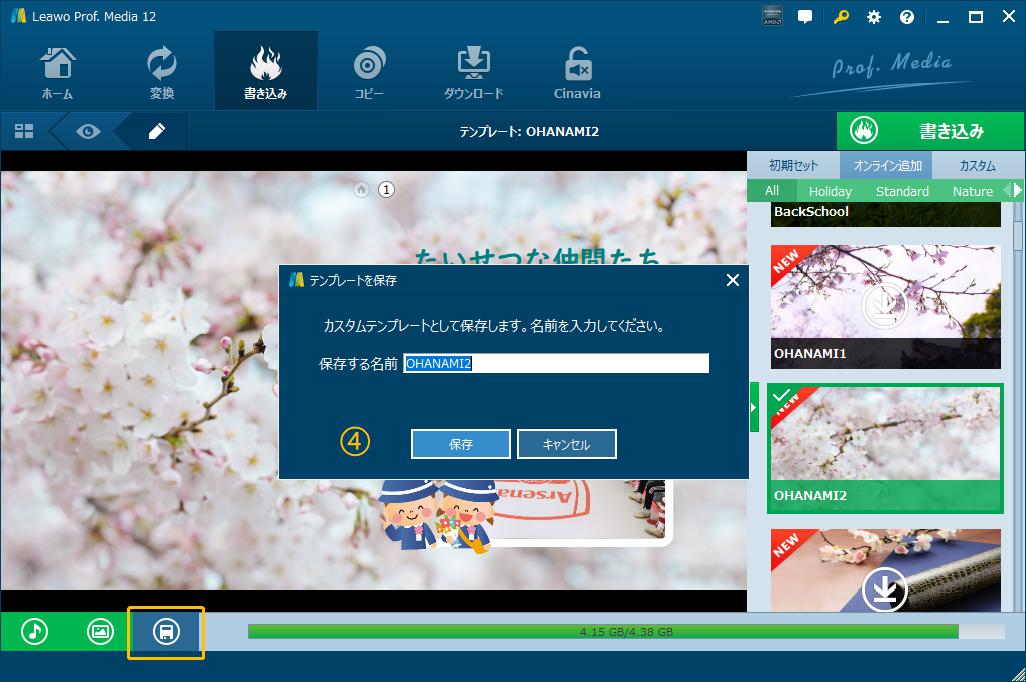
Task: Open the feedback speech bubble icon
Action: 805,17
